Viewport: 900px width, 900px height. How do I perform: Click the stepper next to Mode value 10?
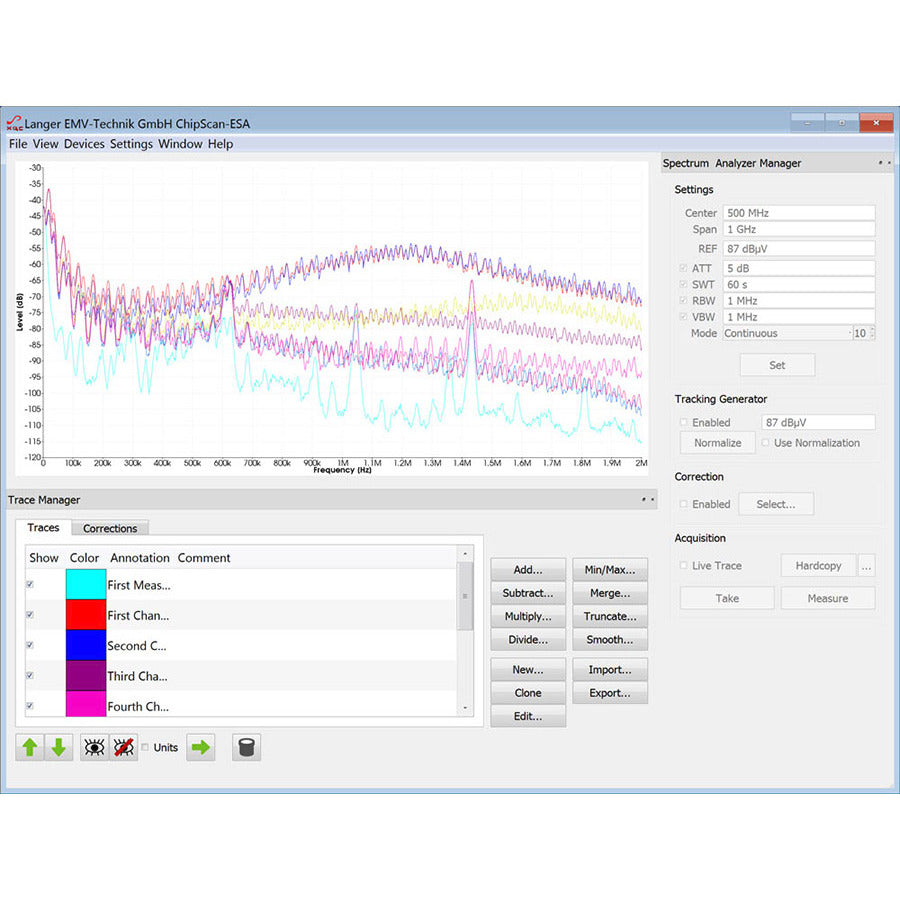pyautogui.click(x=871, y=333)
